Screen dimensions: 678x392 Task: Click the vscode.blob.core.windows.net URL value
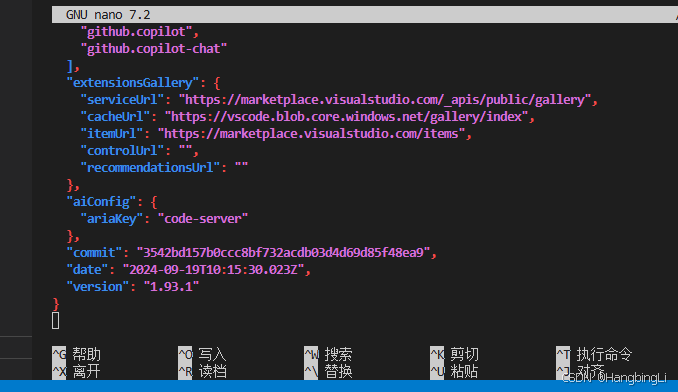(x=346, y=117)
